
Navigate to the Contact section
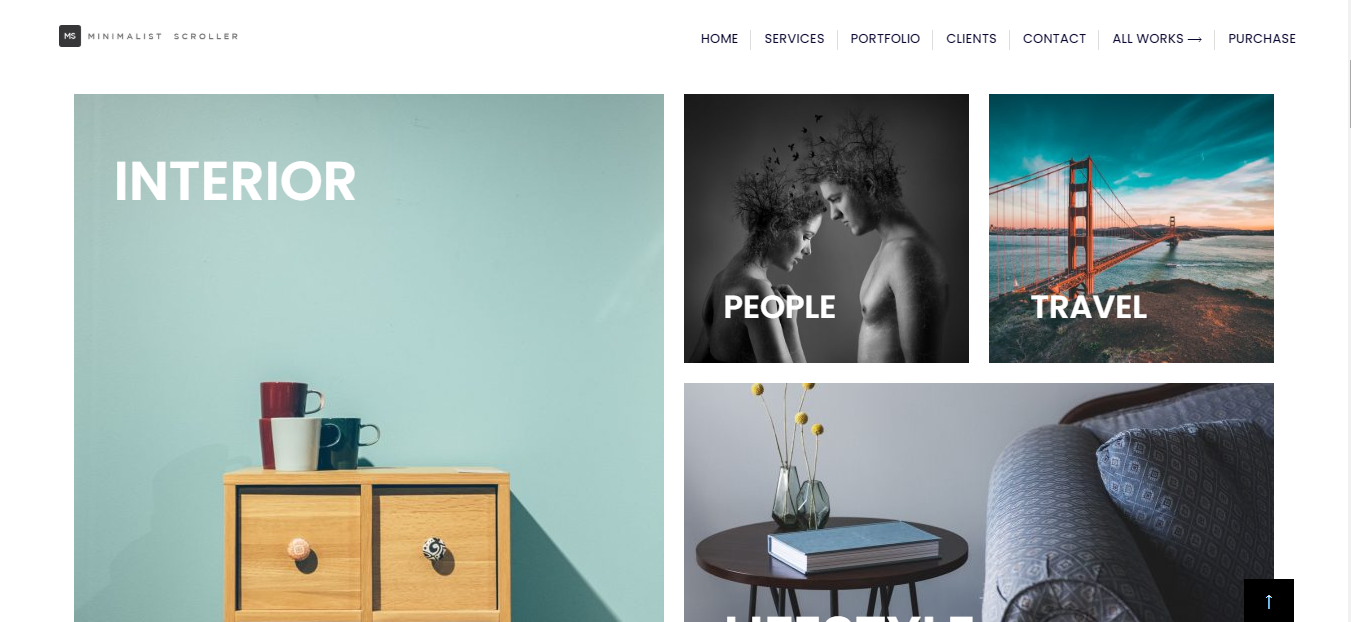tap(1054, 39)
